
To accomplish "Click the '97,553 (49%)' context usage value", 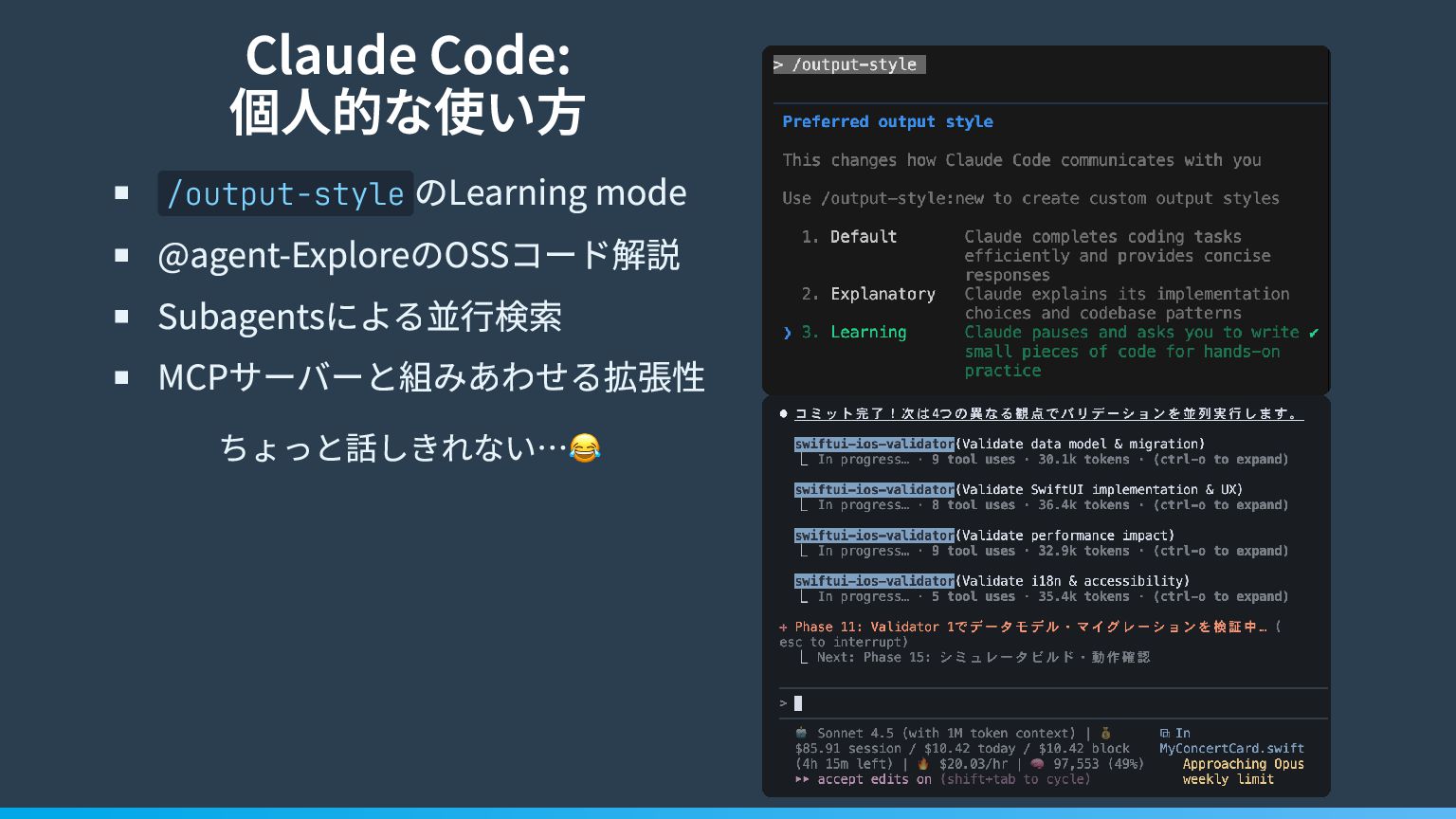I will [1099, 763].
